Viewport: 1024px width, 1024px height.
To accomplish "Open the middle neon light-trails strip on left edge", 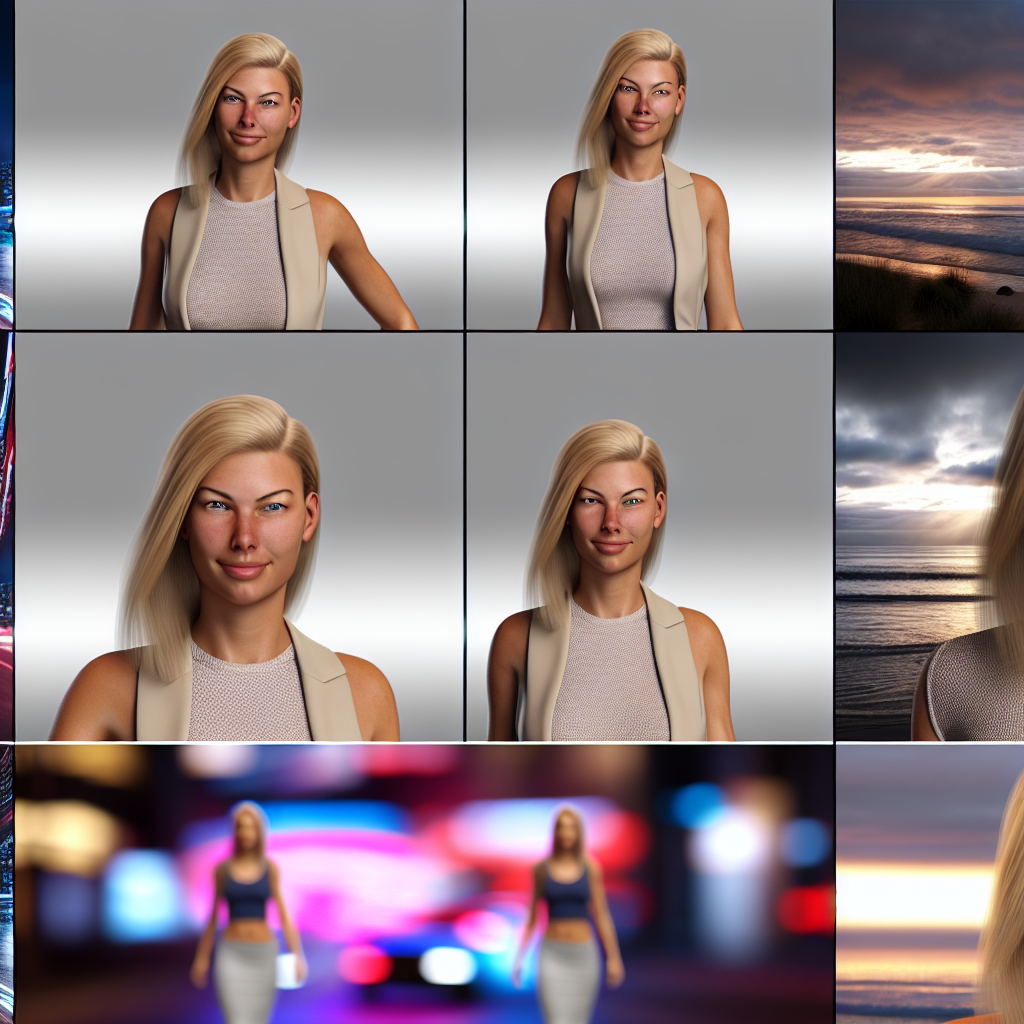I will click(6, 536).
